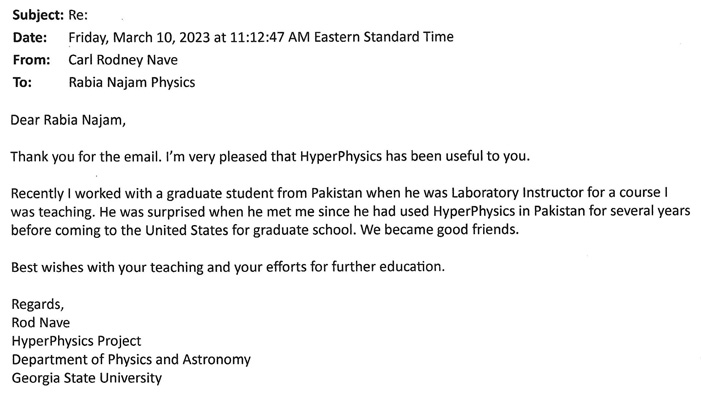Screen dimensions: 701x404
Task: Click the From label
Action: (31, 60)
